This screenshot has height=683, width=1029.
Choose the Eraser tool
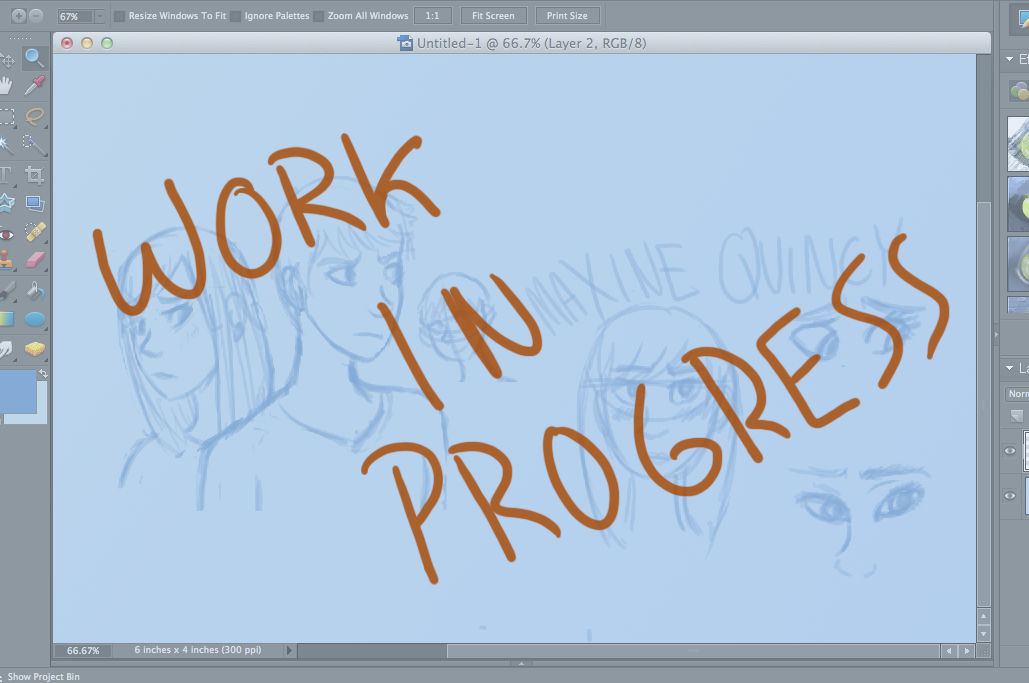pos(35,260)
